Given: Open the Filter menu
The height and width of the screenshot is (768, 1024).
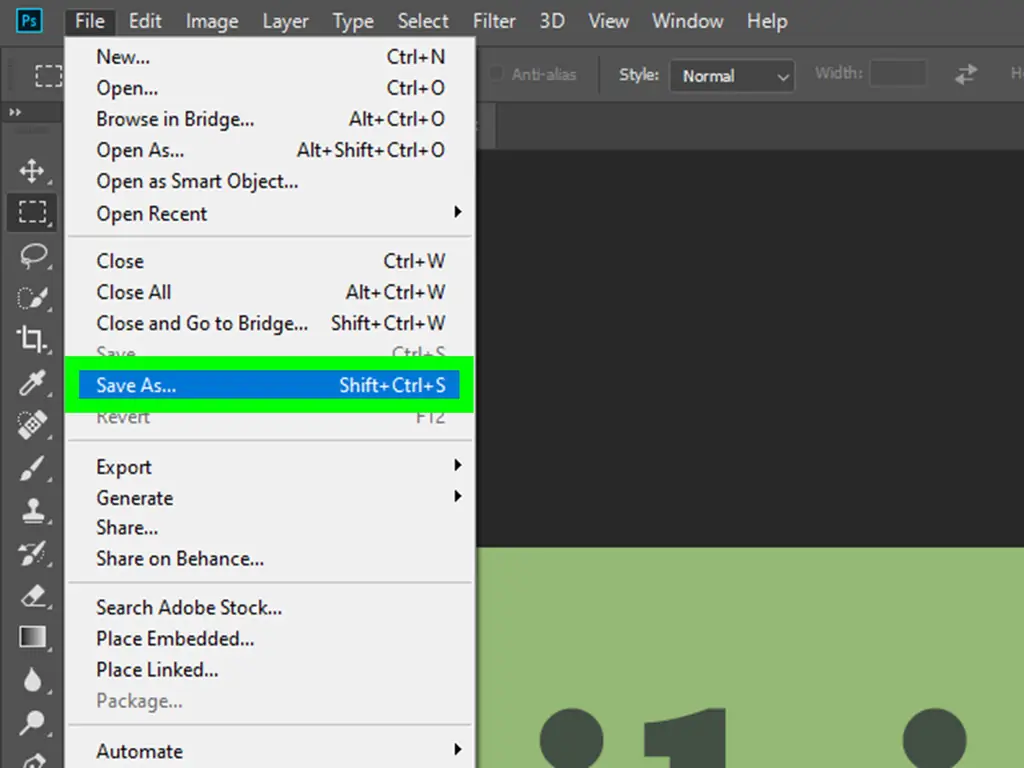Looking at the screenshot, I should [x=494, y=22].
